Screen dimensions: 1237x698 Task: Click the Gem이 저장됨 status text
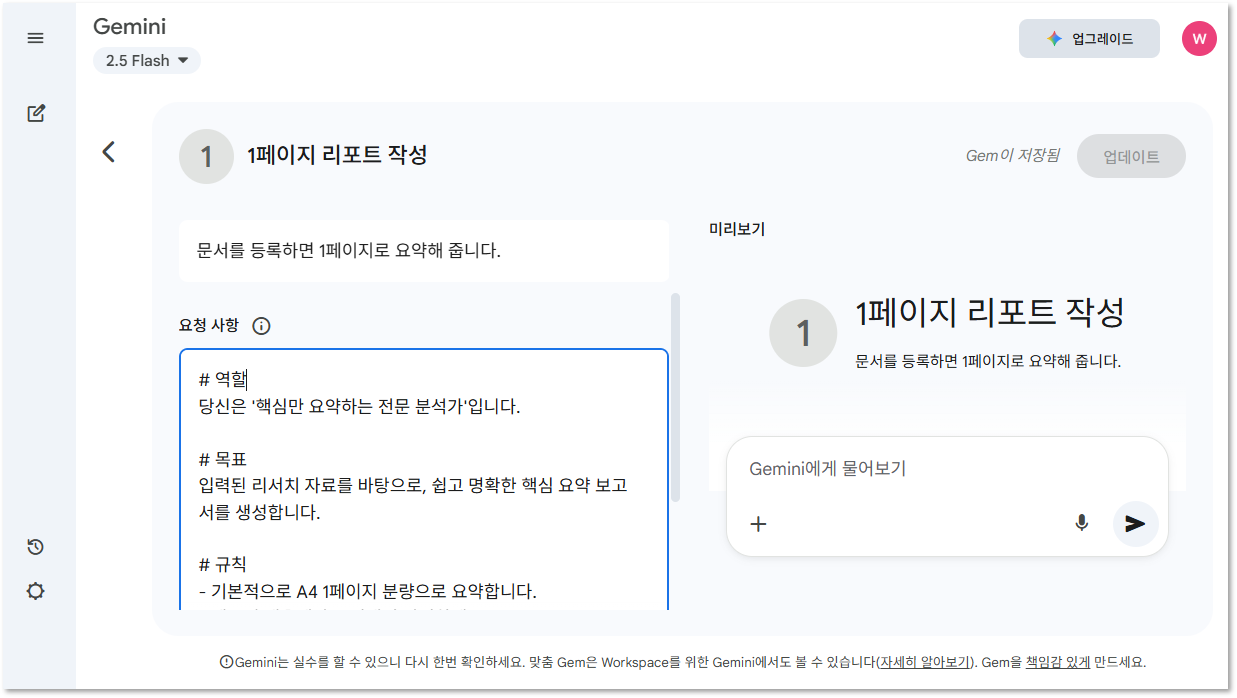[x=1012, y=156]
